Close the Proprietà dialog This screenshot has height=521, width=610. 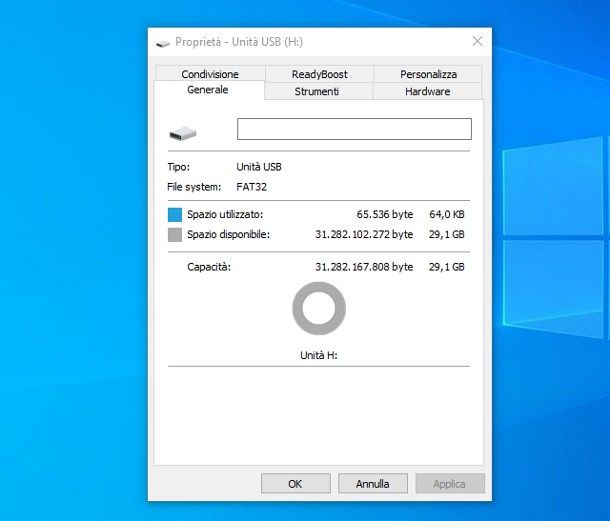point(477,41)
